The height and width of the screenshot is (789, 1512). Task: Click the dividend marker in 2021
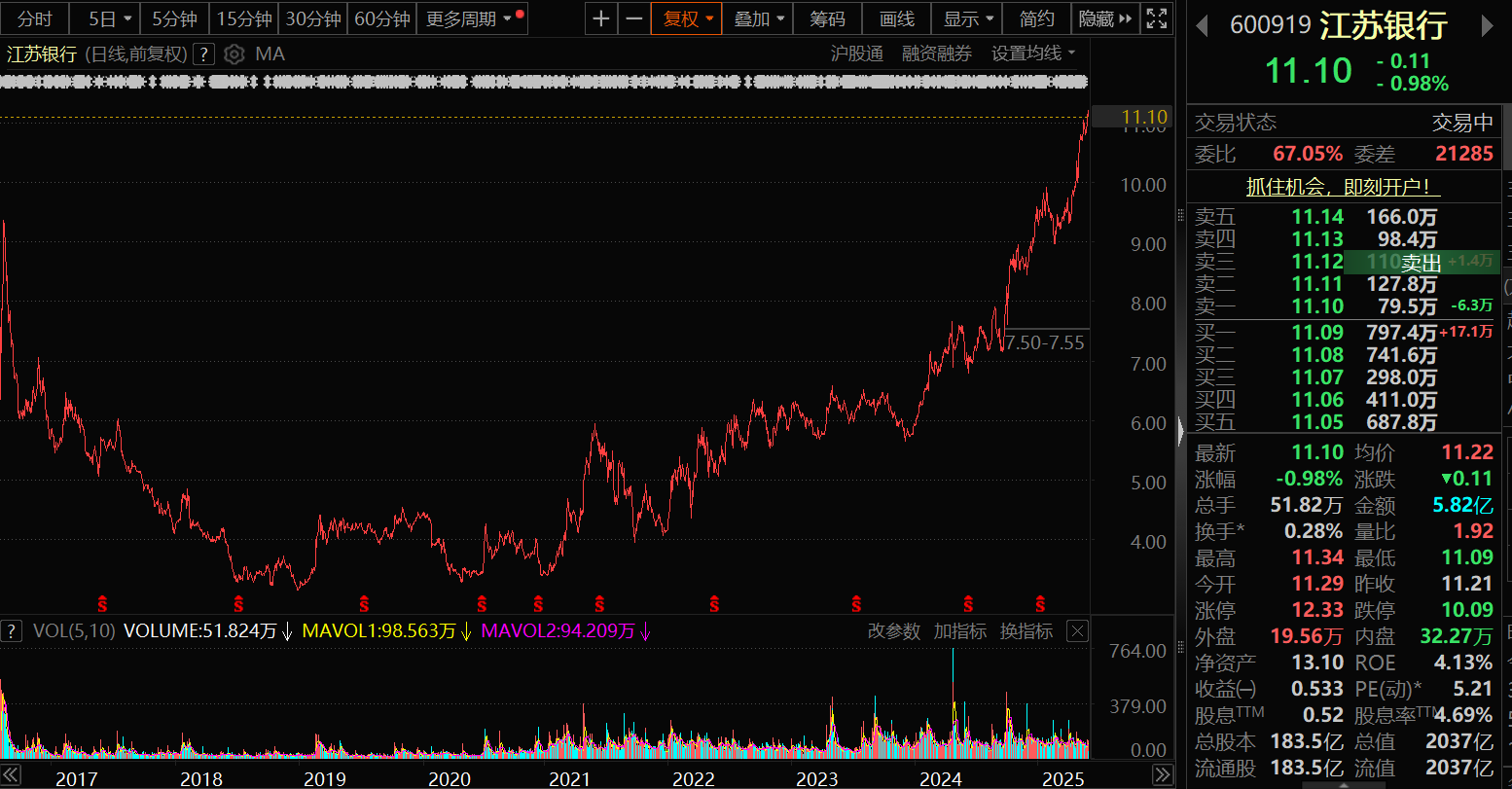pyautogui.click(x=599, y=603)
